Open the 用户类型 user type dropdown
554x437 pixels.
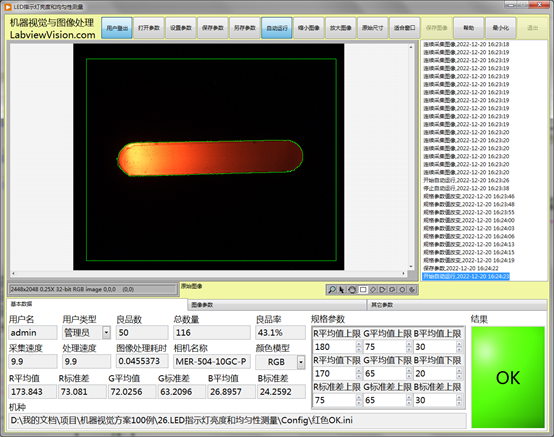(x=106, y=332)
